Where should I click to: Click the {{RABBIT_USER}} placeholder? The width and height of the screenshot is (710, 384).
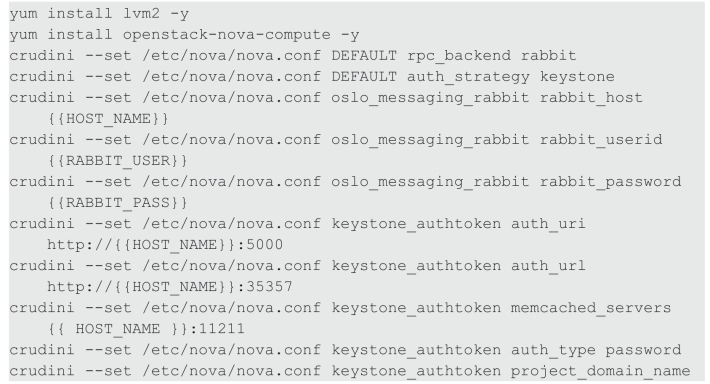(117, 161)
